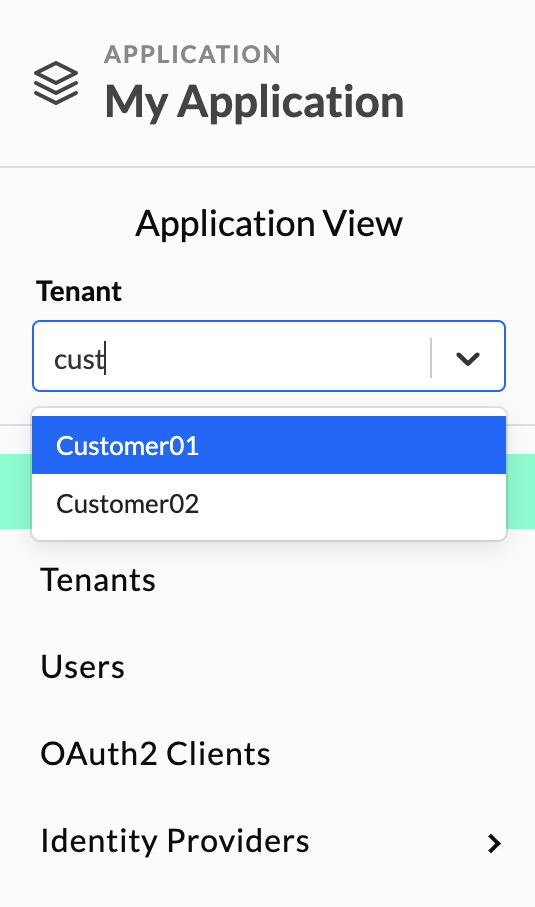Click the My Application title

254,102
